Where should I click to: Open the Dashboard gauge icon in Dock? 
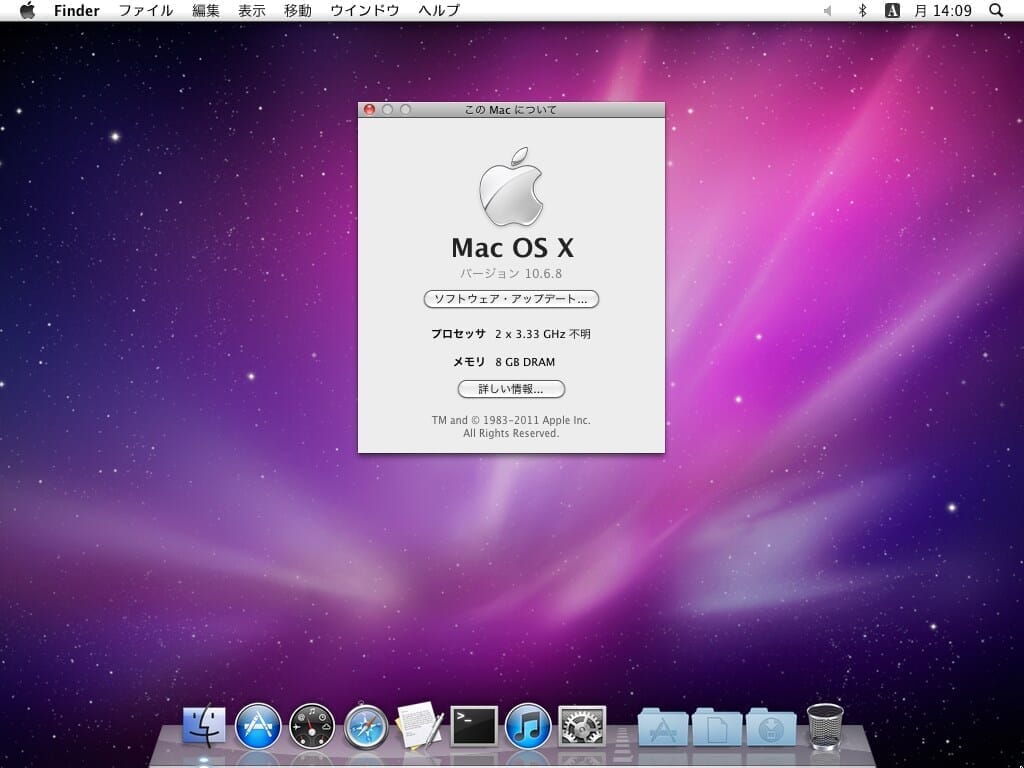(x=312, y=726)
